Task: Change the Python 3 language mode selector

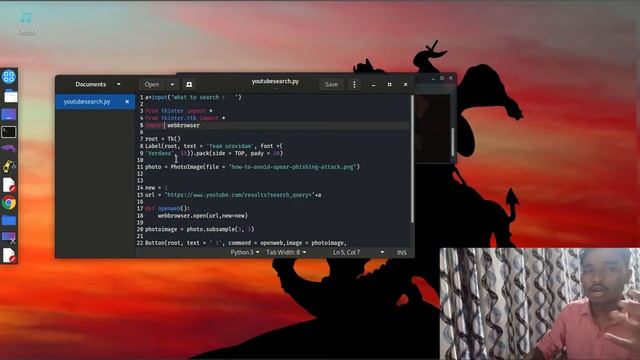Action: tap(244, 253)
